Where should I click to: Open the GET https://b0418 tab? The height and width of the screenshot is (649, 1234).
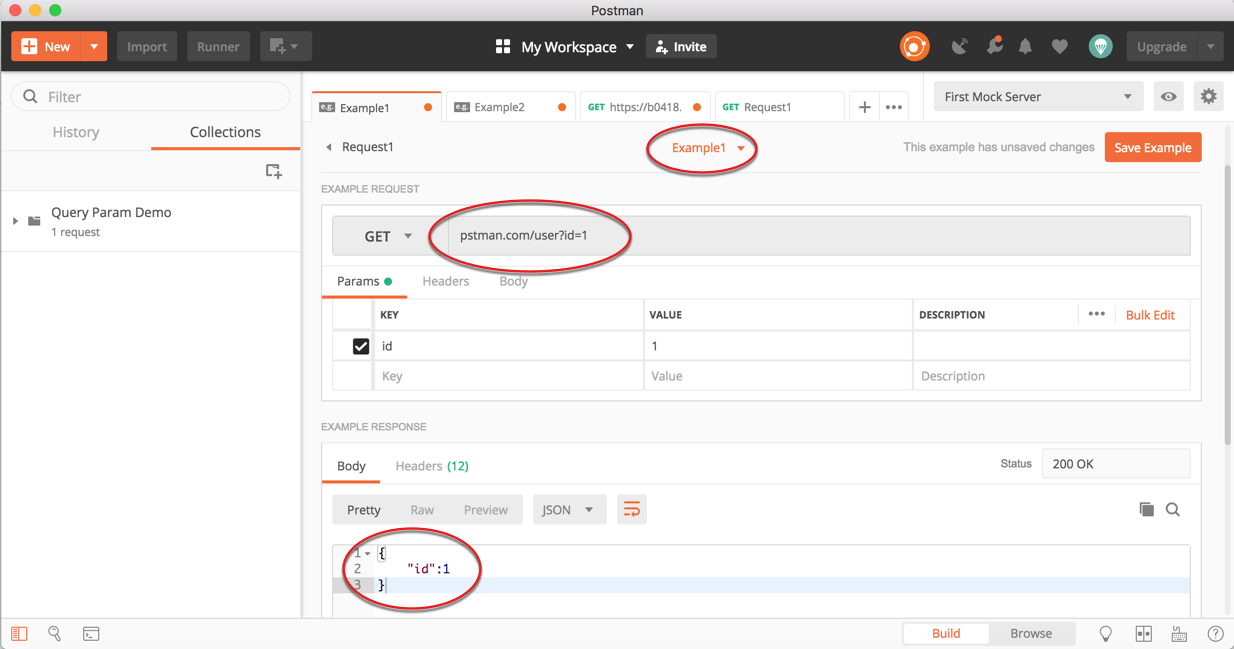pyautogui.click(x=645, y=107)
